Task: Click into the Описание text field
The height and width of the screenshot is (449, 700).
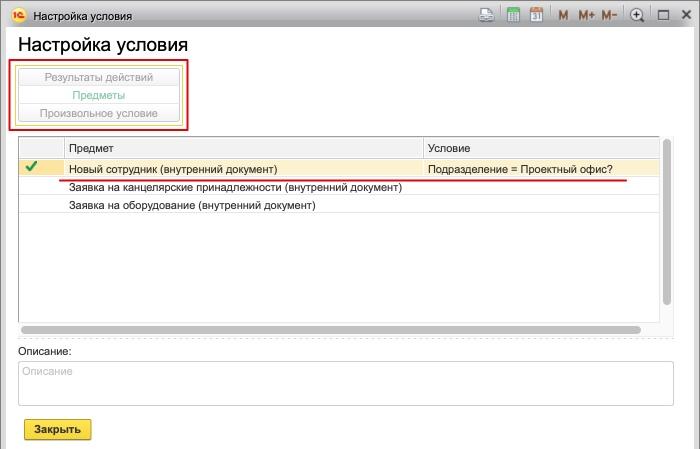Action: coord(345,383)
